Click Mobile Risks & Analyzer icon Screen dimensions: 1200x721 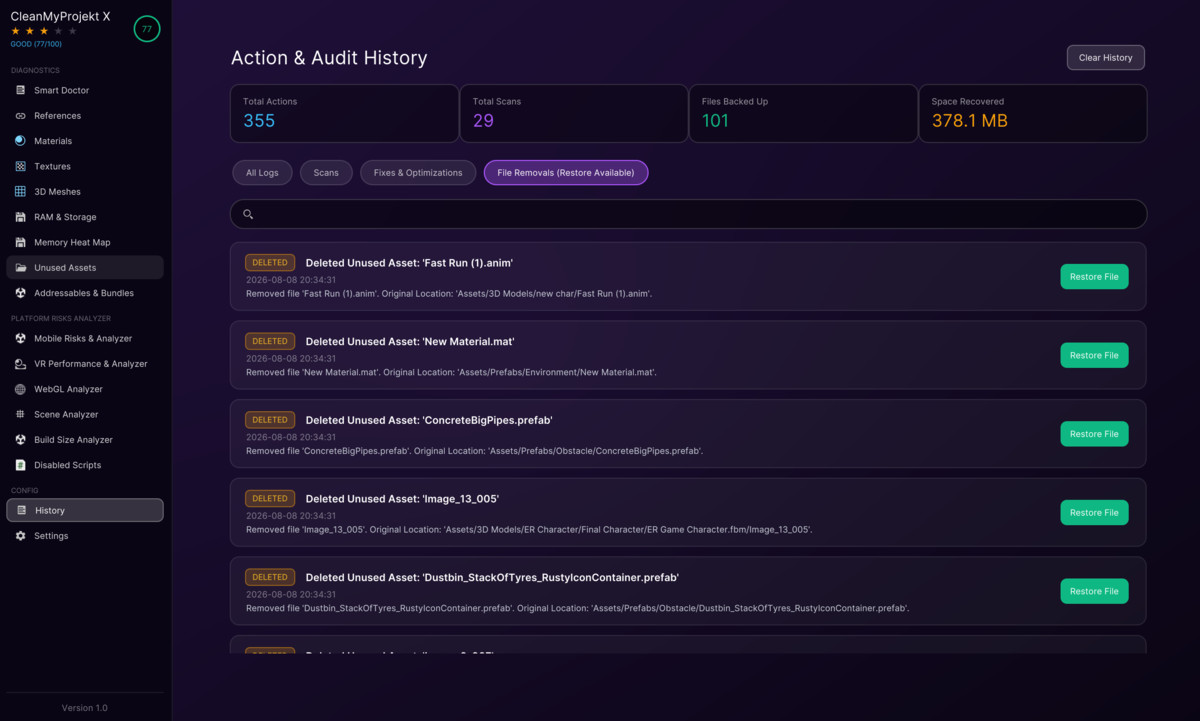coord(21,339)
